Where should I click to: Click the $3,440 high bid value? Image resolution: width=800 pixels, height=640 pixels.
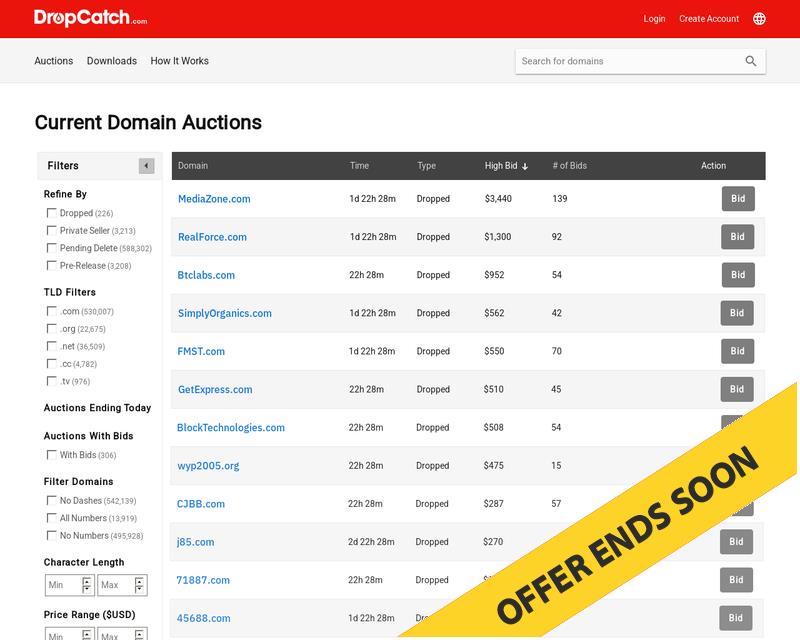pos(498,199)
